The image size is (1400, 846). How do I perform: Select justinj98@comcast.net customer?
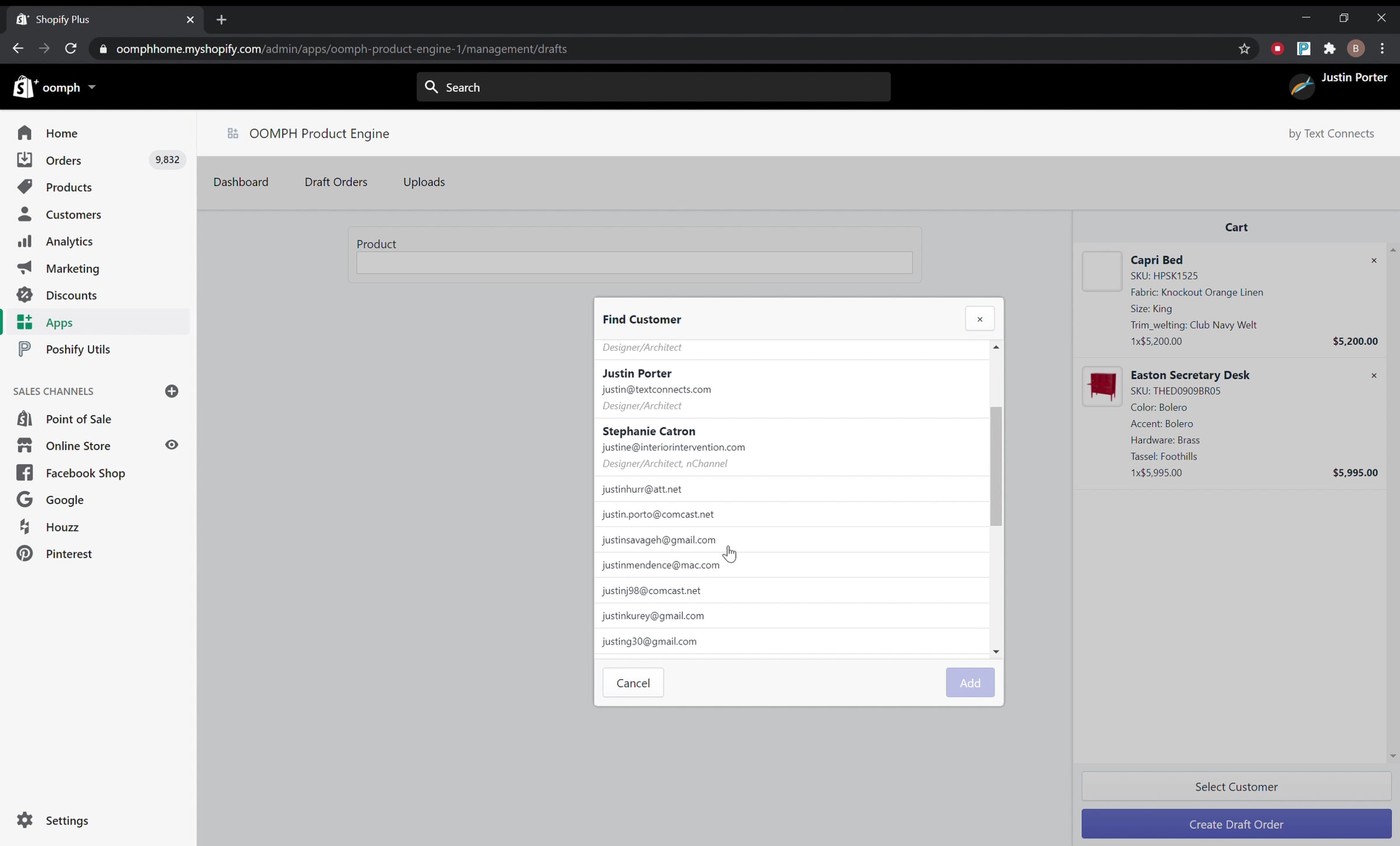click(x=792, y=590)
